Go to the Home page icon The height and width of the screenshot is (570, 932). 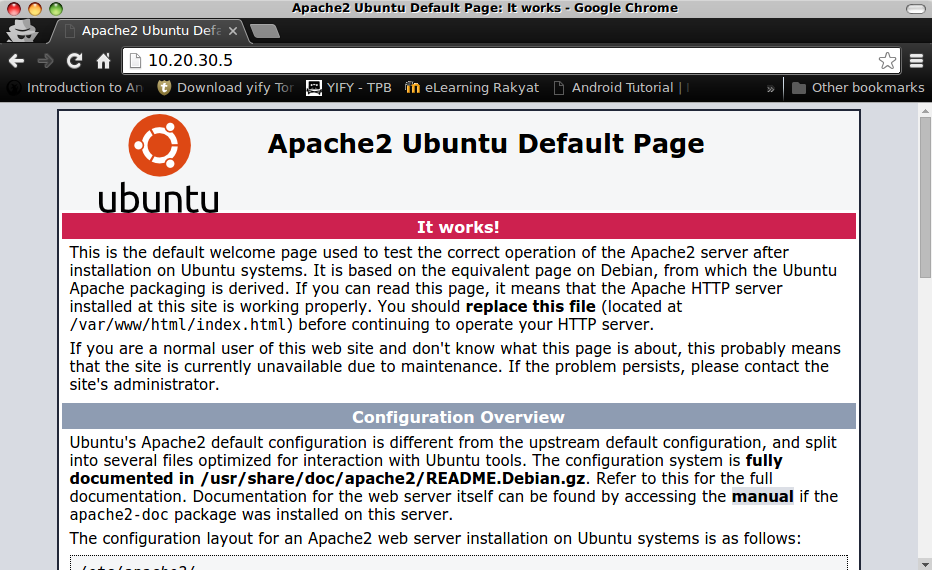click(x=103, y=61)
